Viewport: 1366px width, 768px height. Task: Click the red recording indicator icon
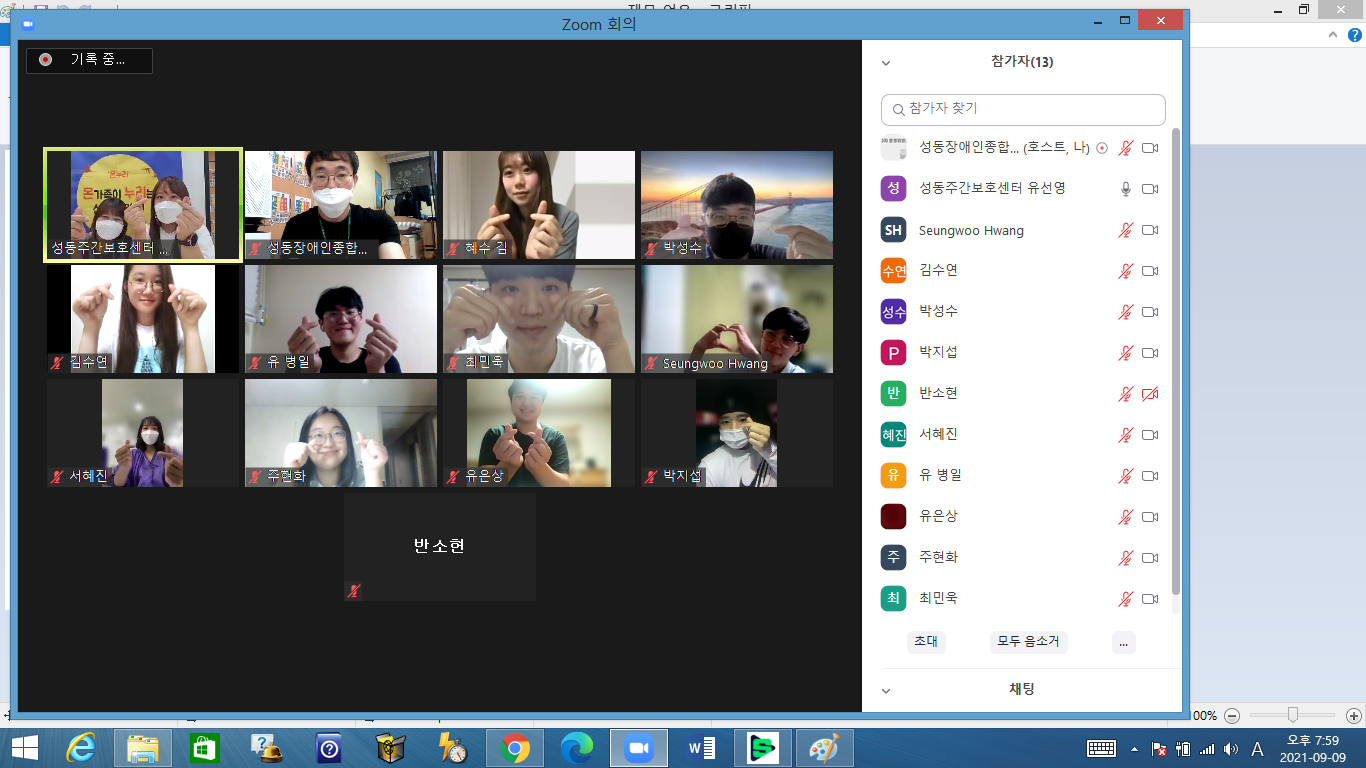point(45,60)
